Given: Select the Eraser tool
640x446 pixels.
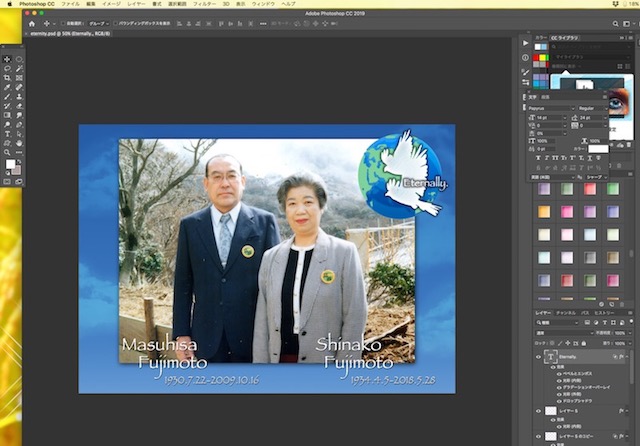Looking at the screenshot, I should click(x=19, y=106).
